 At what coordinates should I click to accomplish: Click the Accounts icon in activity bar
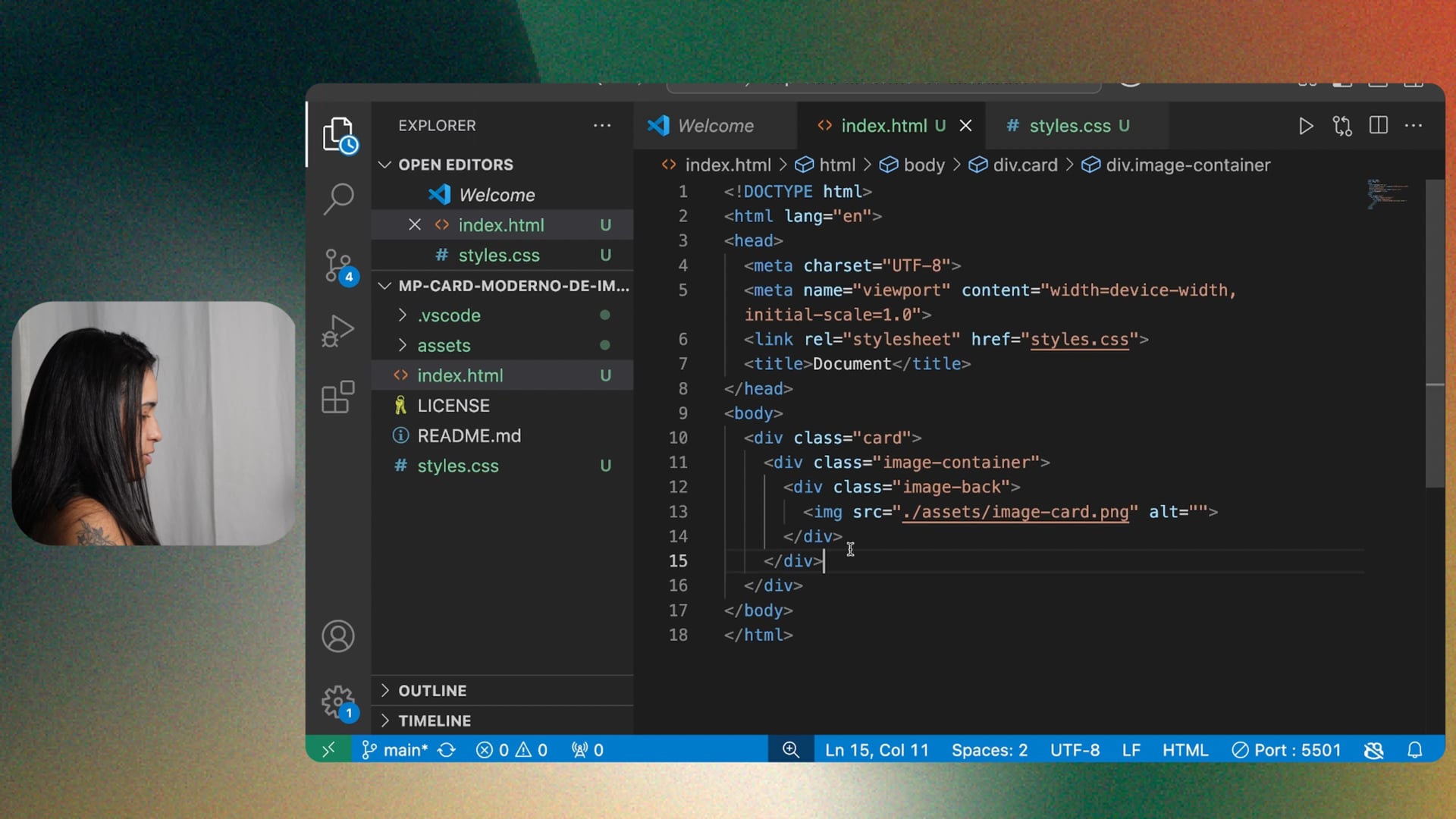(338, 636)
